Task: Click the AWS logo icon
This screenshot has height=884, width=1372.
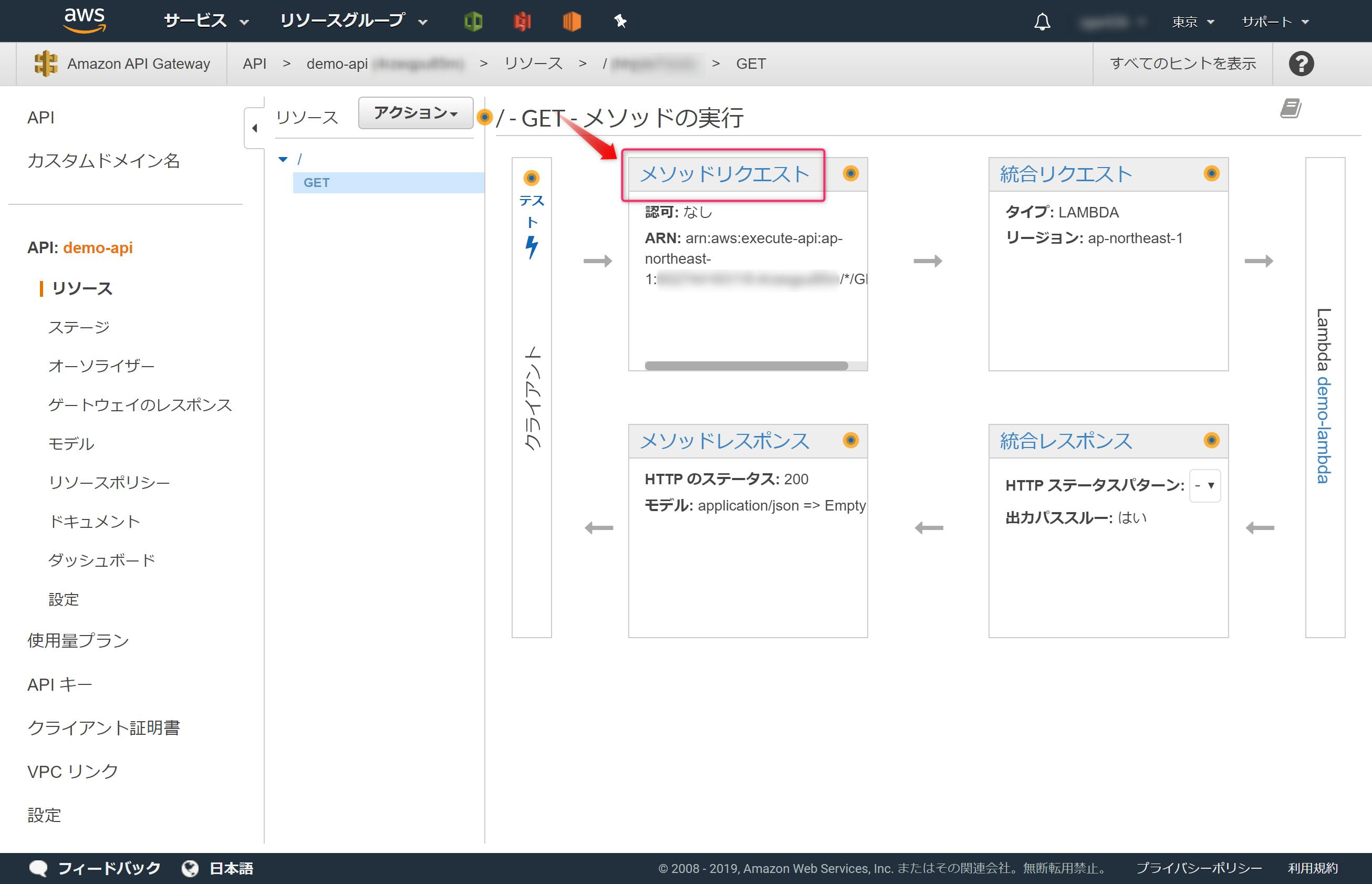Action: pos(85,20)
